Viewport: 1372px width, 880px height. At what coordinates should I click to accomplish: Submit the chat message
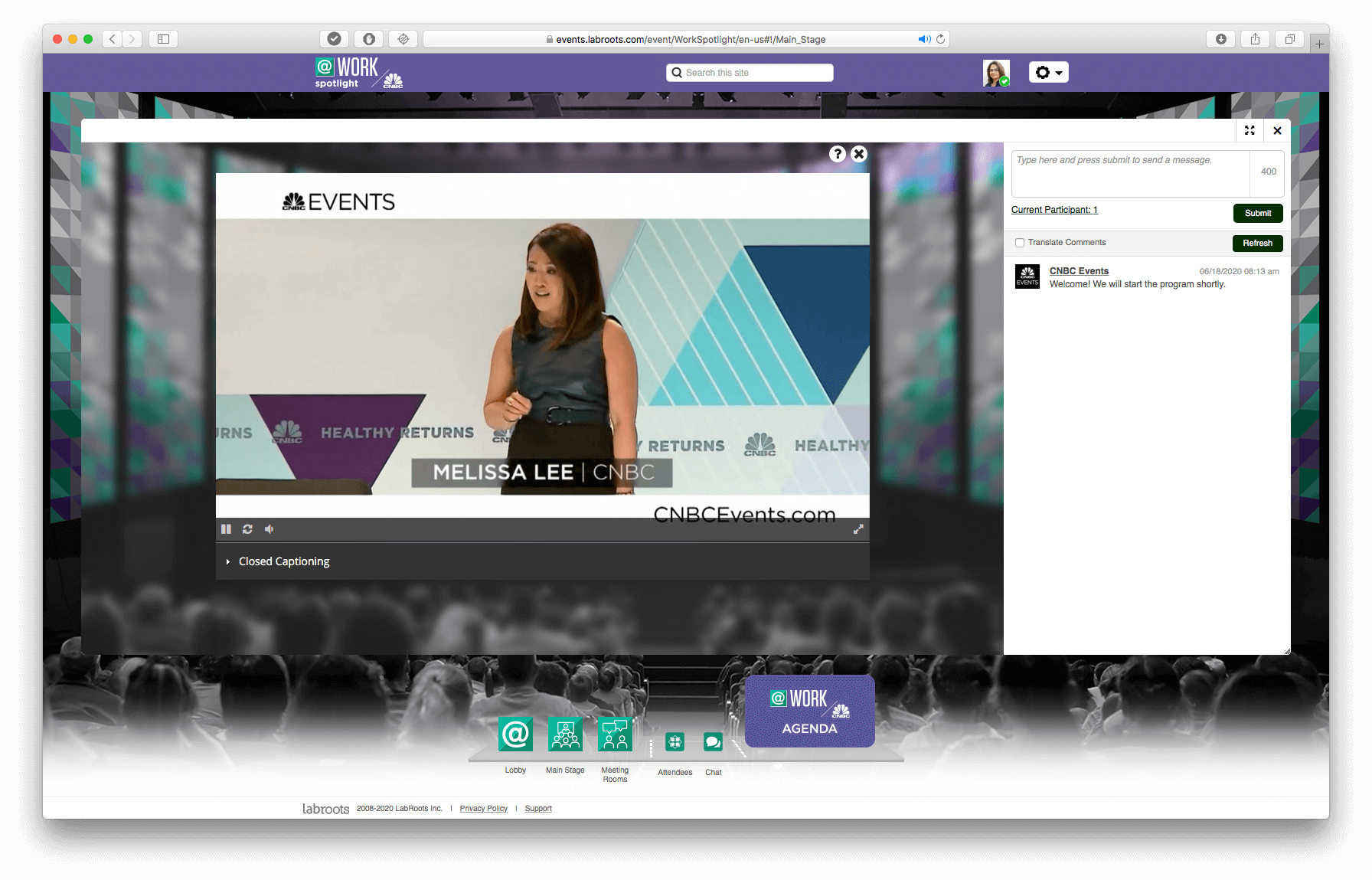(x=1258, y=213)
